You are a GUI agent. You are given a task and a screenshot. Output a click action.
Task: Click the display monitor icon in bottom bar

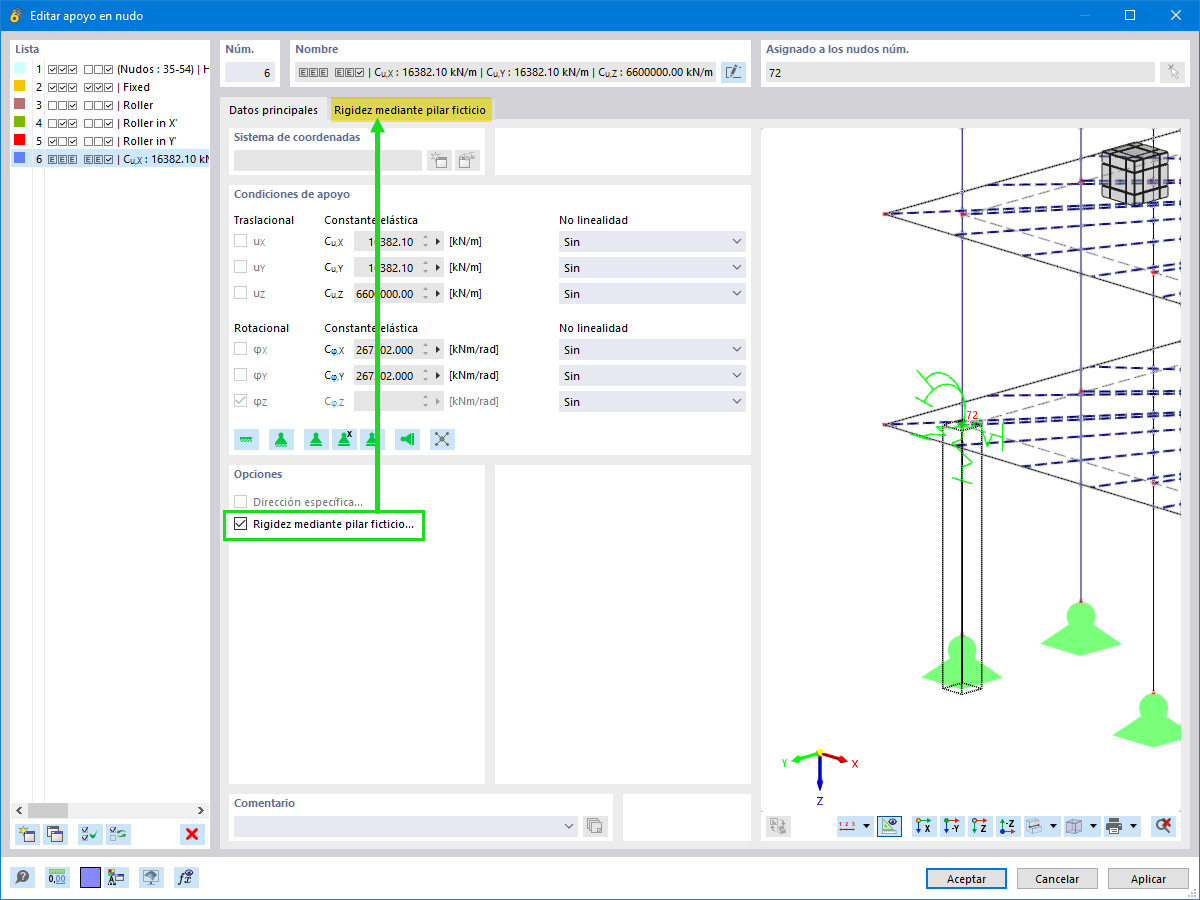pos(151,878)
